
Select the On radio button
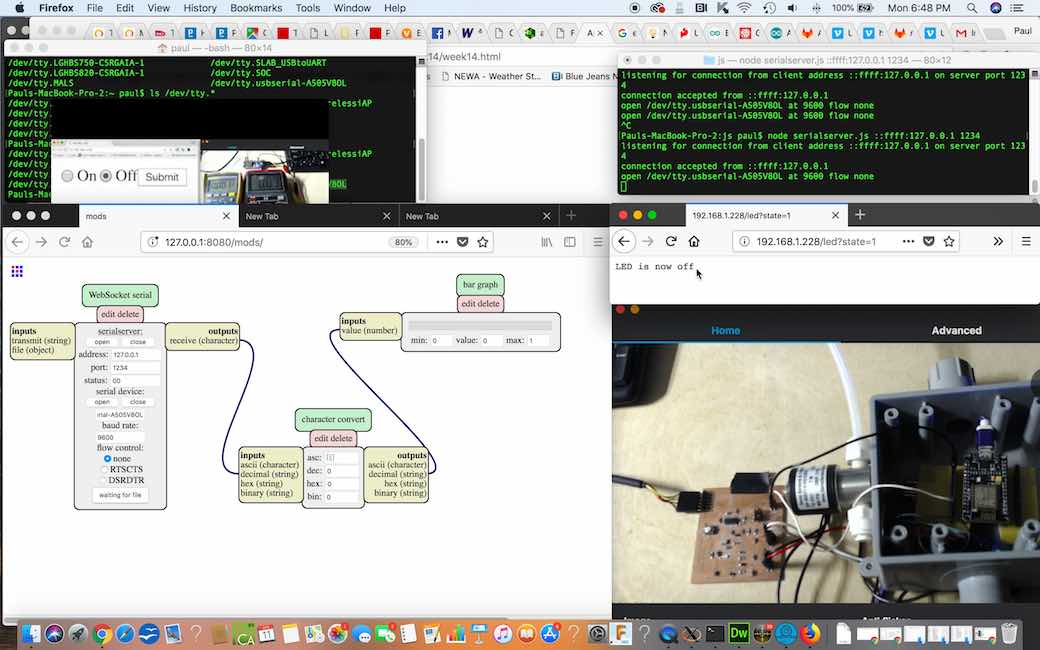(x=67, y=176)
